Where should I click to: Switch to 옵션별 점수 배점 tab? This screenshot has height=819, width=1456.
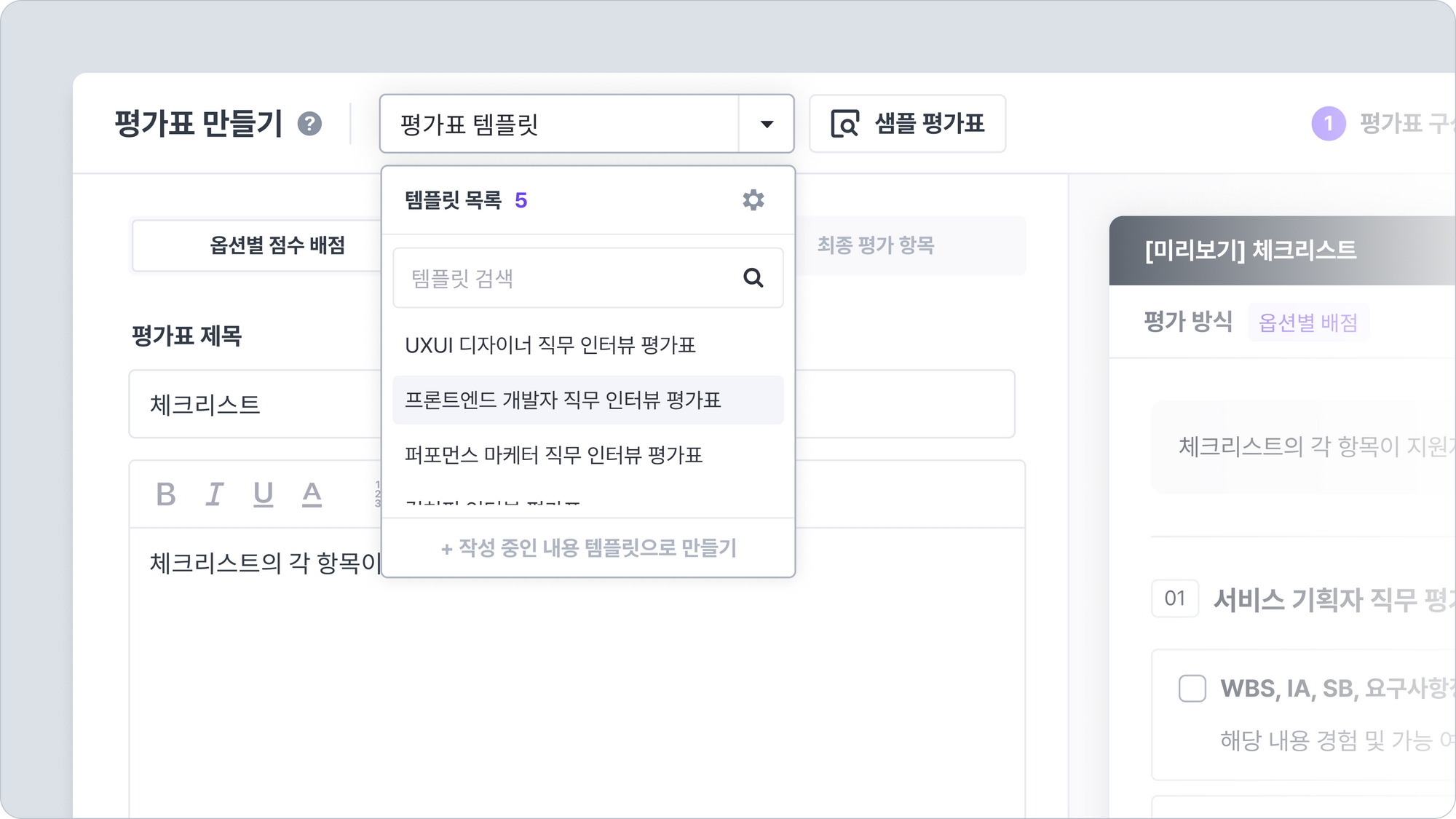coord(277,245)
